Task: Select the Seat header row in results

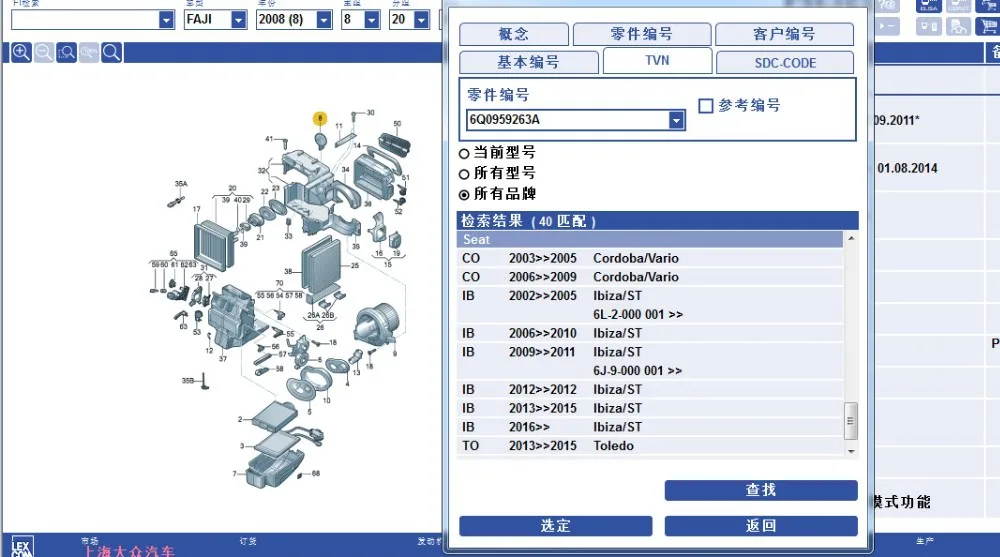Action: [650, 239]
